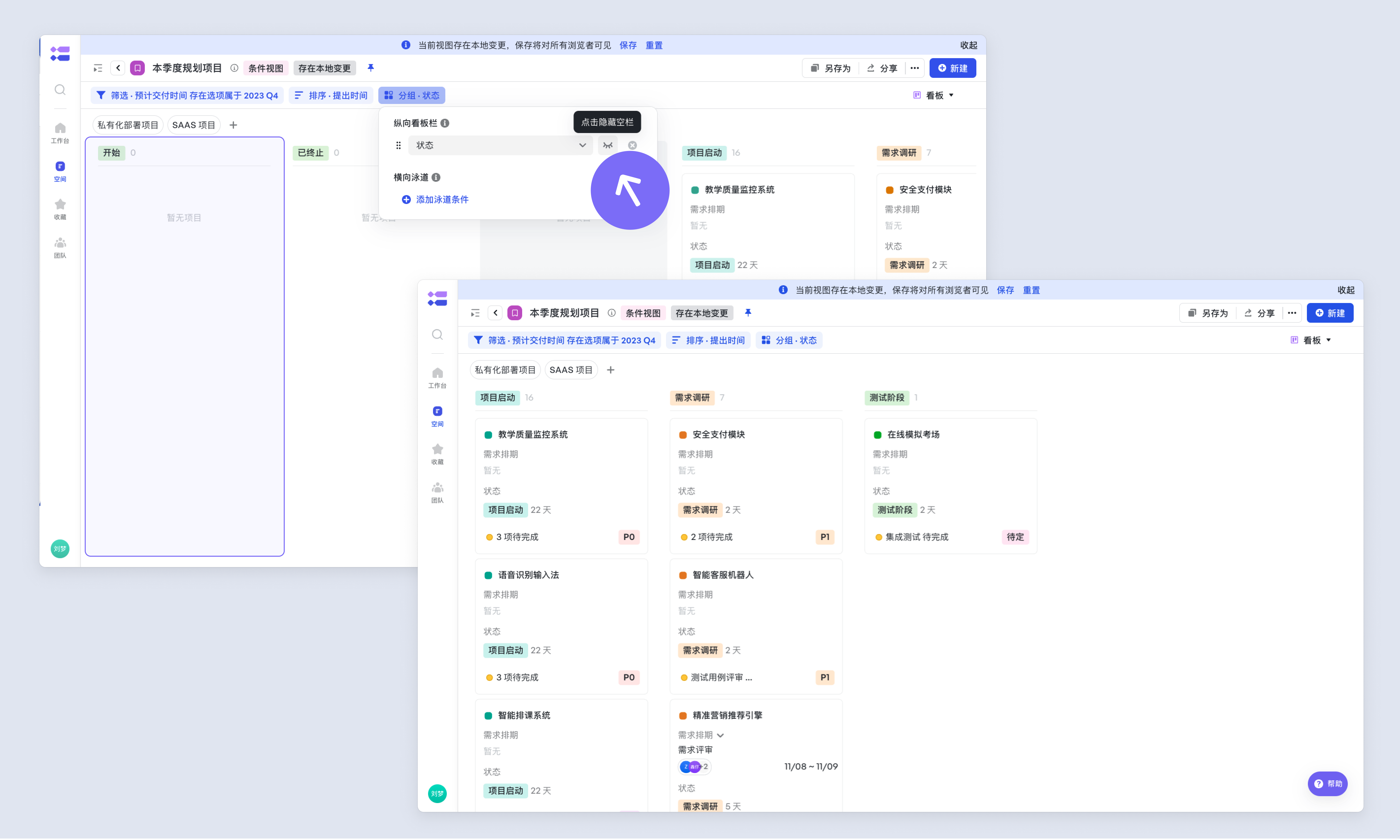The height and width of the screenshot is (840, 1400).
Task: Open the 帮助 help button
Action: [1328, 784]
